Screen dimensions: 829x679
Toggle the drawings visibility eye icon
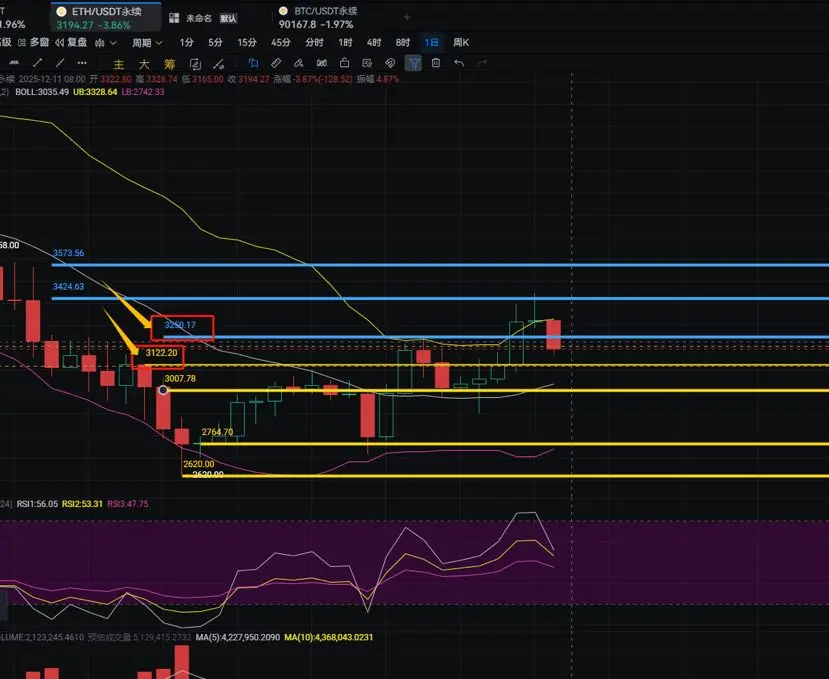tap(321, 63)
